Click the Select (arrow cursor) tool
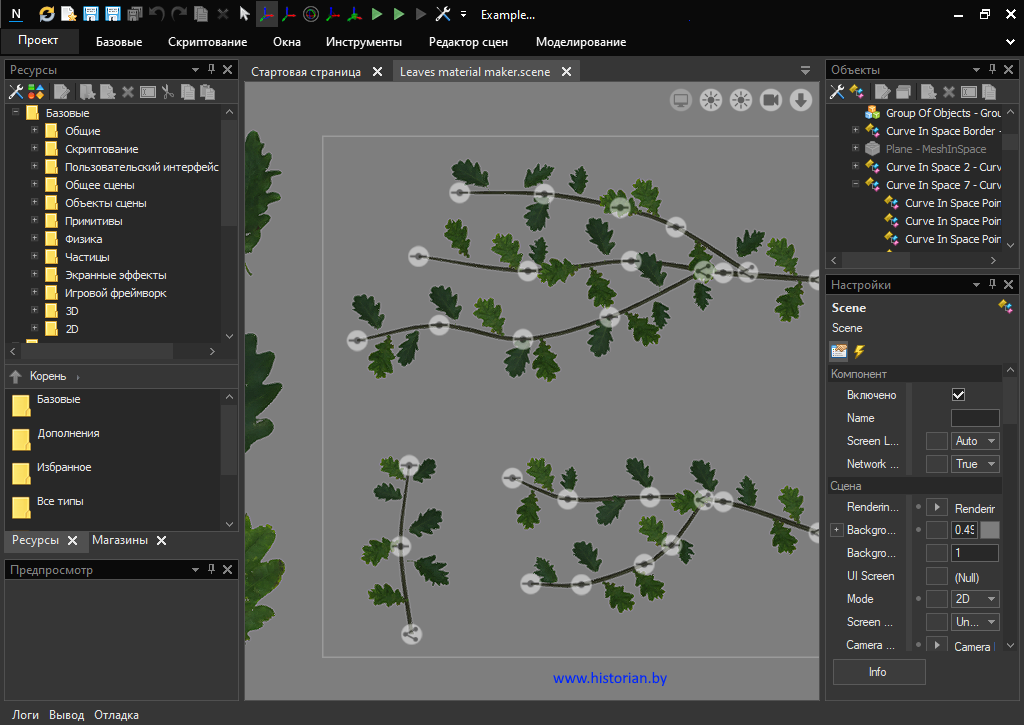The image size is (1024, 725). (244, 15)
